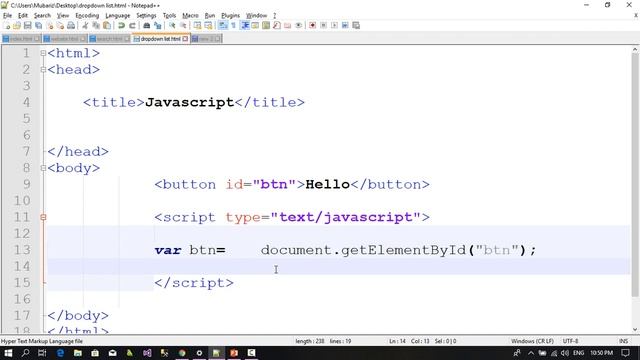This screenshot has width=640, height=360.
Task: Toggle synchronized vertical scrolling
Action: (198, 26)
